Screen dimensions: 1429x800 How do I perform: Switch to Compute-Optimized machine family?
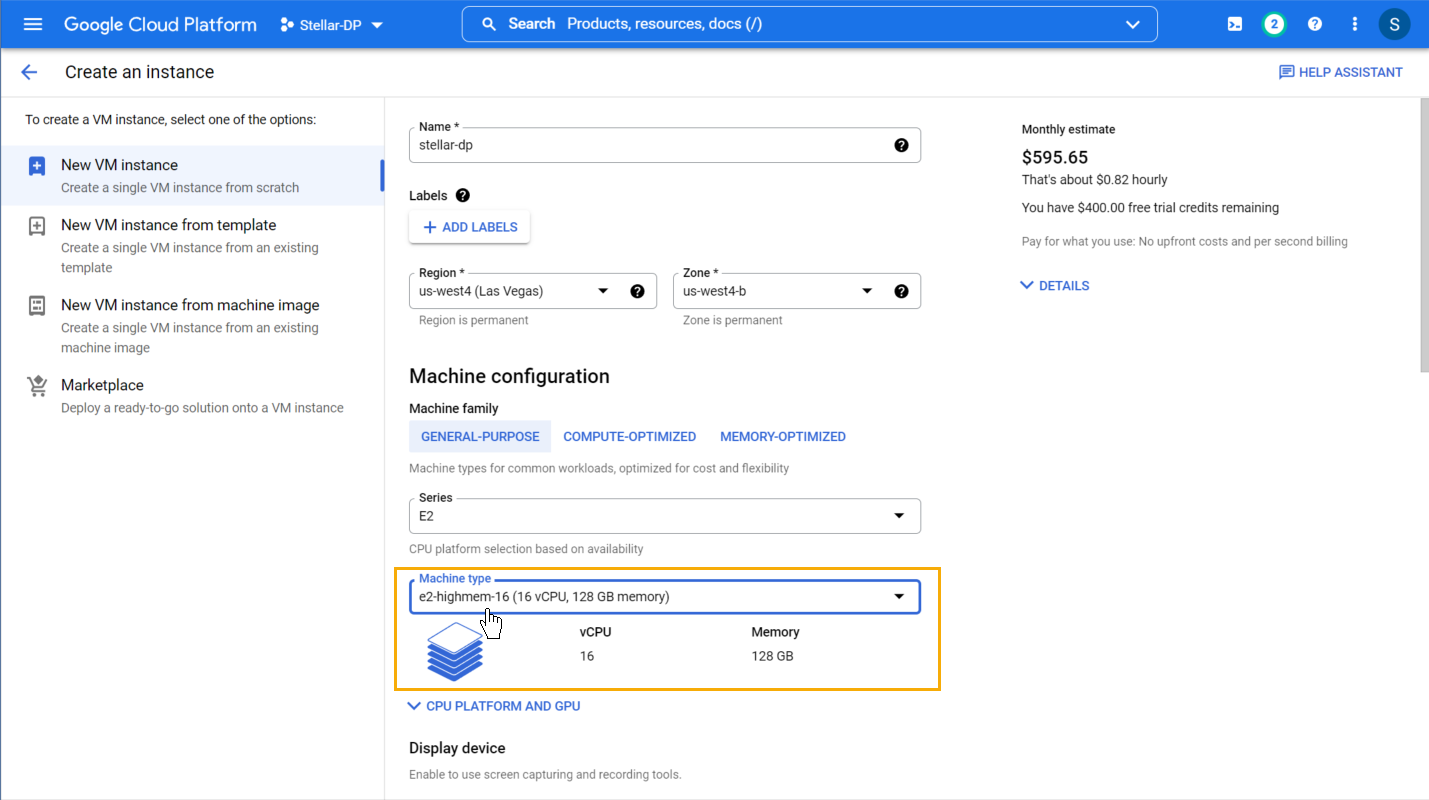coord(629,437)
